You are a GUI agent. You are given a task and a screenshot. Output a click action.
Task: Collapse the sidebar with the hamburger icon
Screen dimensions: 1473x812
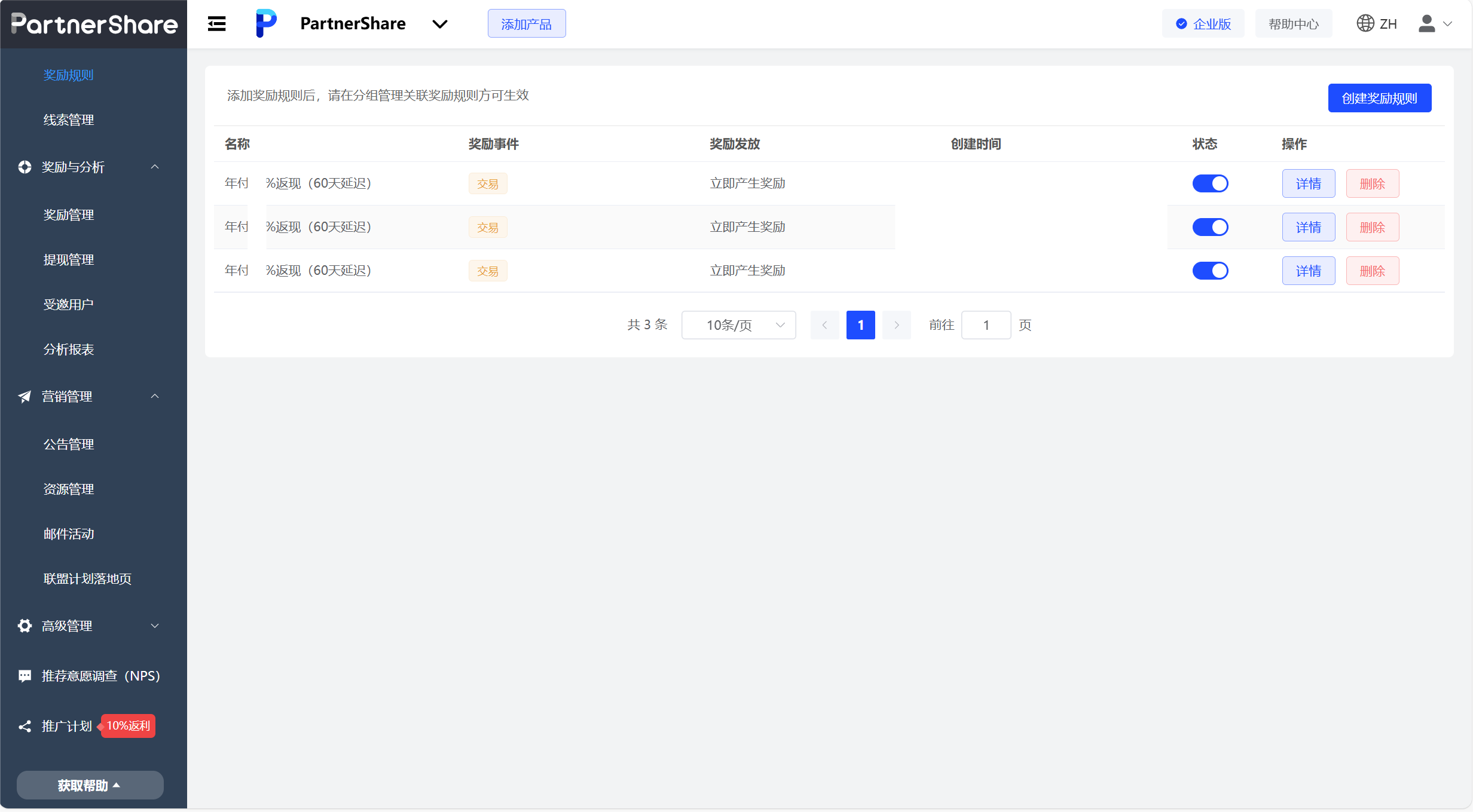(216, 24)
